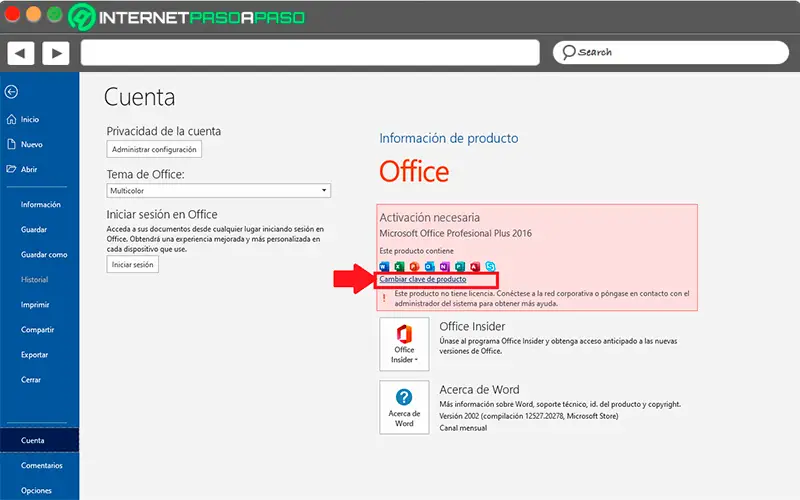The height and width of the screenshot is (500, 800).
Task: Click the Office Insider heading text
Action: pos(472,327)
